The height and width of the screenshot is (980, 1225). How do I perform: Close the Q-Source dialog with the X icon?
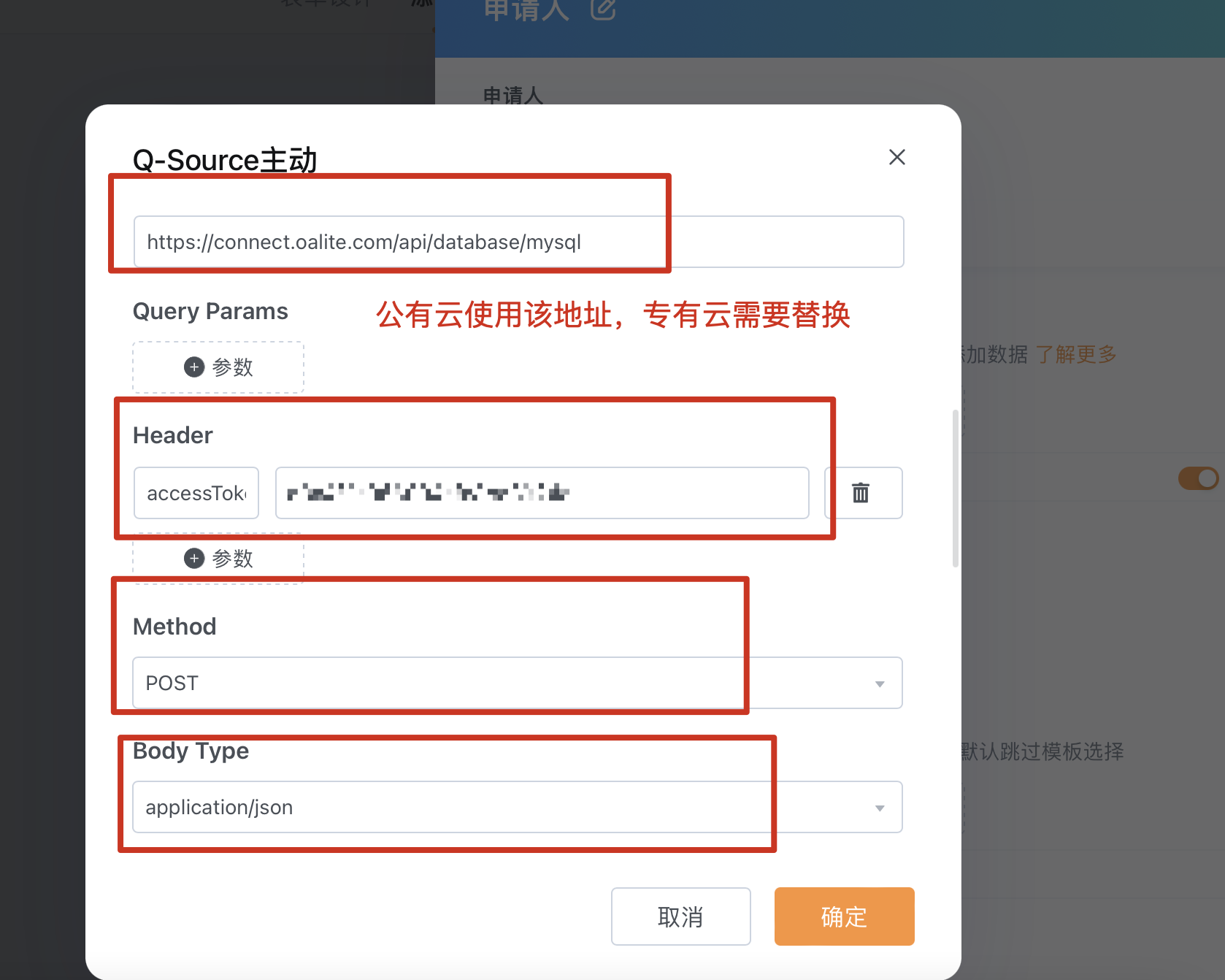tap(896, 157)
